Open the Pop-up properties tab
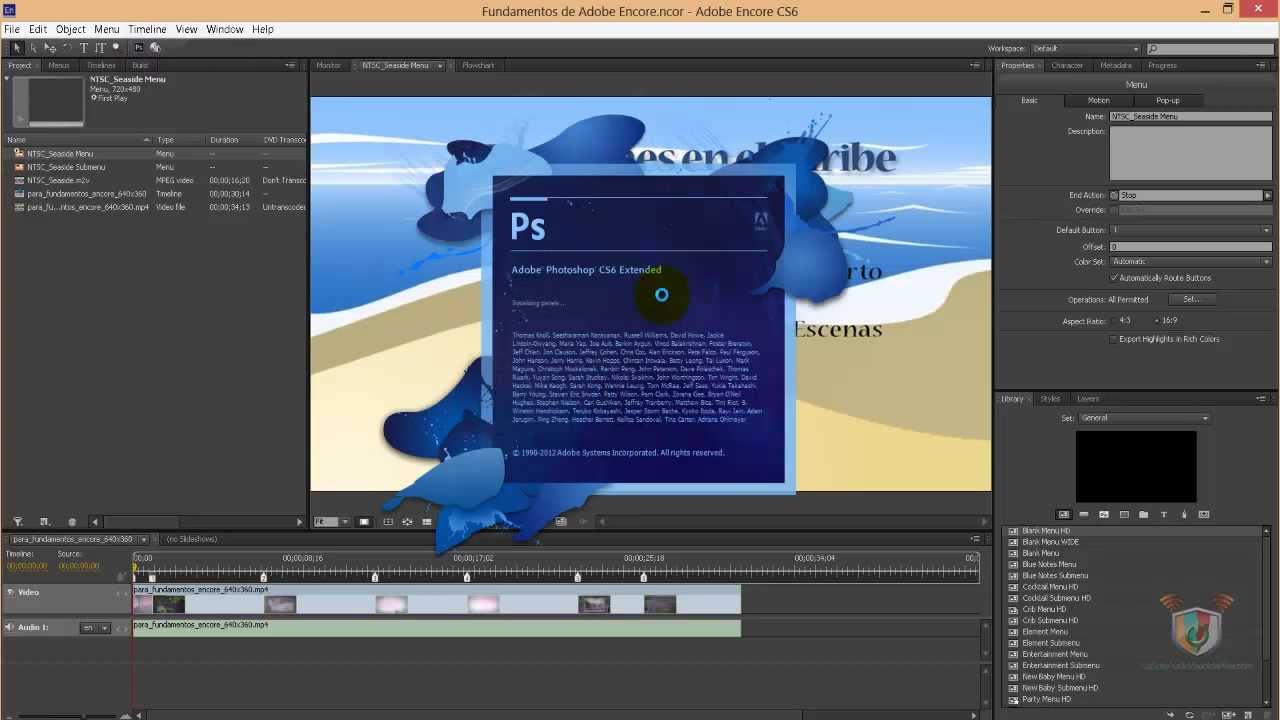This screenshot has height=720, width=1280. (1167, 100)
